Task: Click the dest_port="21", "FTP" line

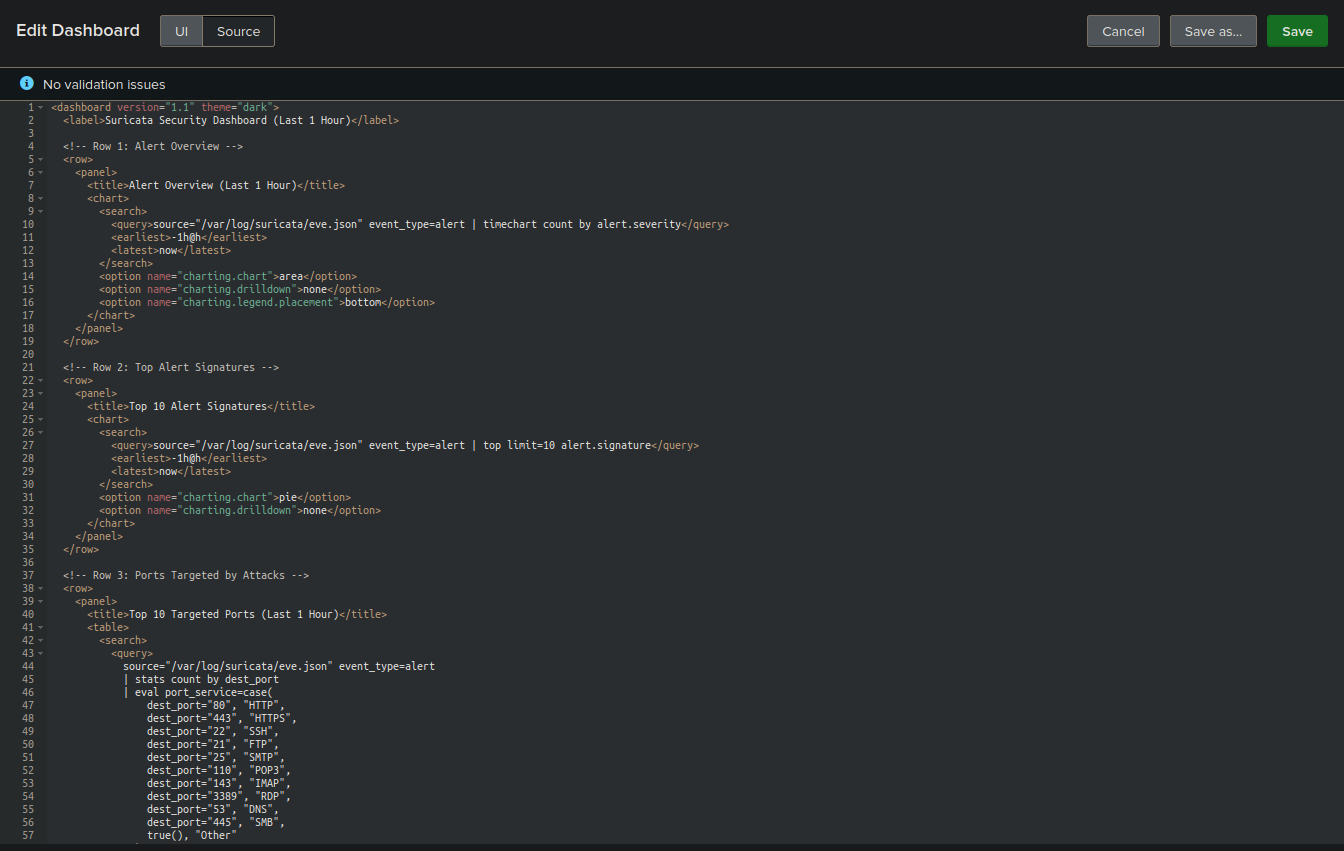Action: (213, 744)
